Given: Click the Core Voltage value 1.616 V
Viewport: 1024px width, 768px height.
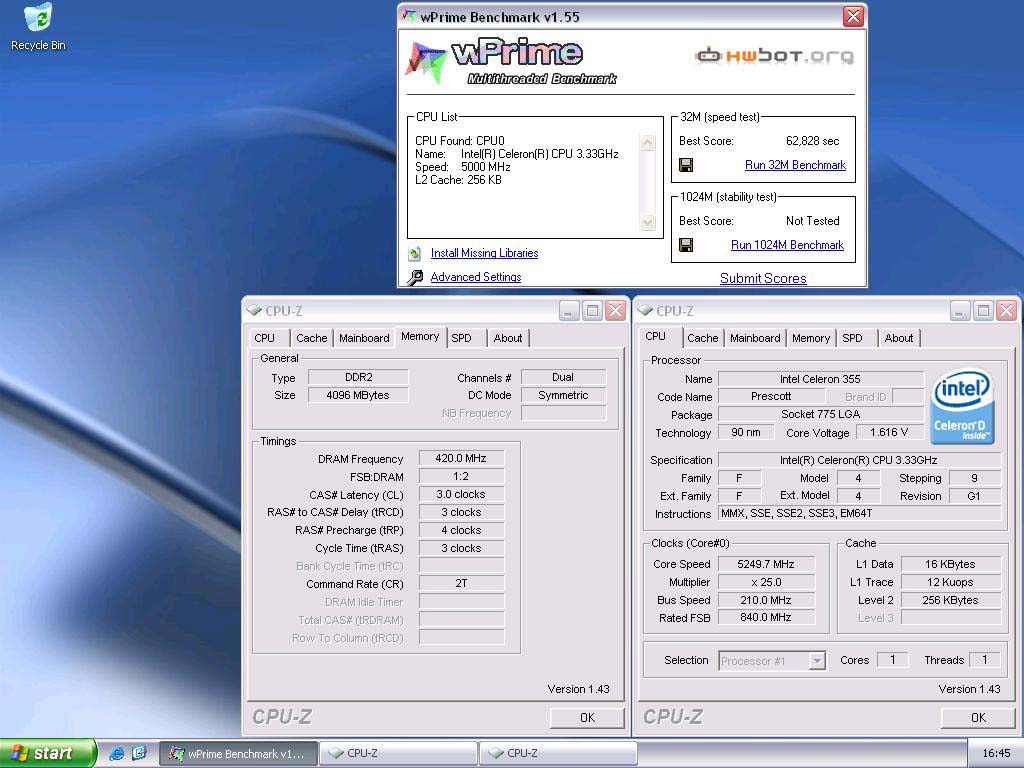Looking at the screenshot, I should tap(889, 432).
